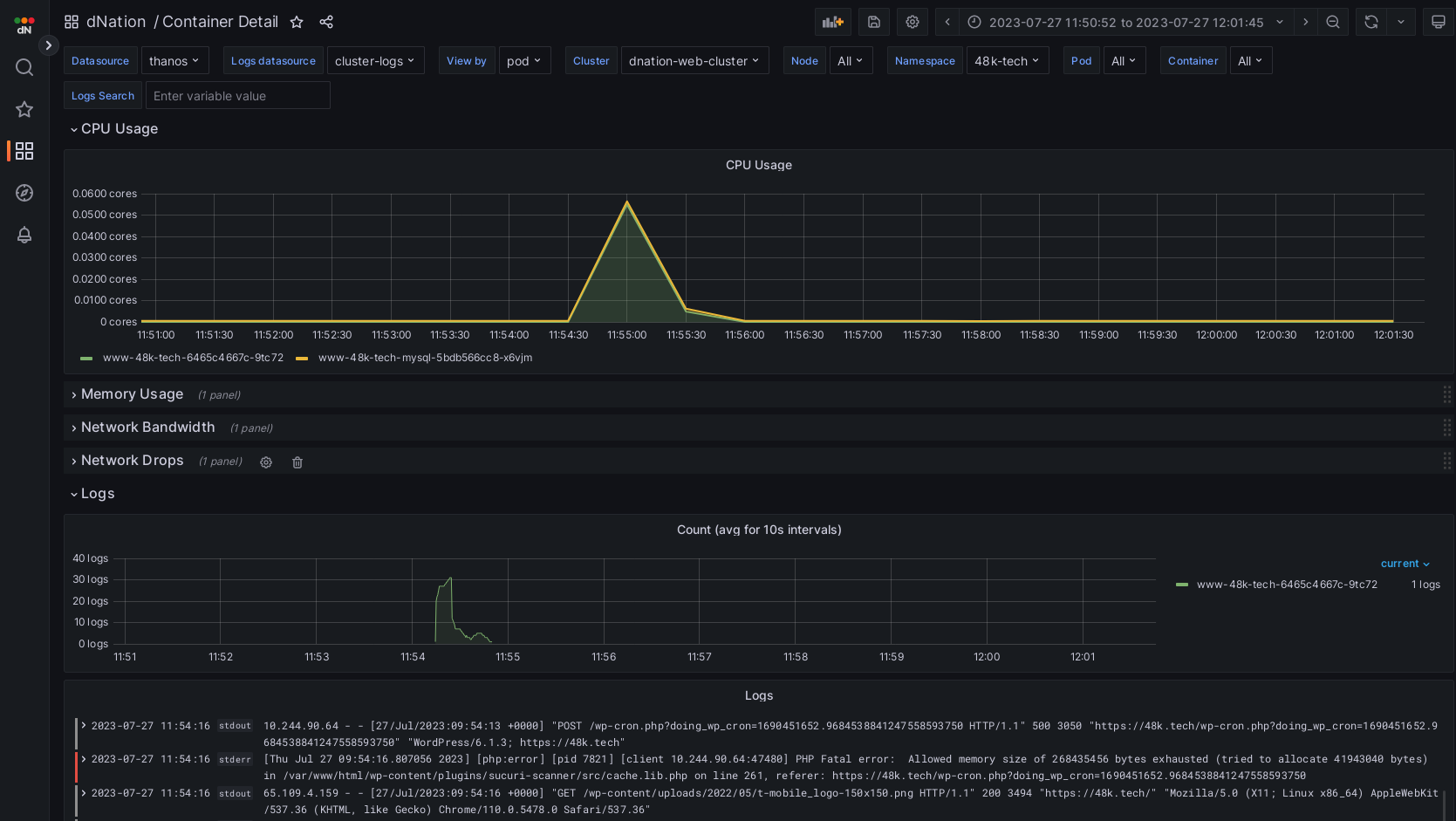The image size is (1456, 821).
Task: Open 48k-tech Namespace dropdown
Action: (1008, 60)
